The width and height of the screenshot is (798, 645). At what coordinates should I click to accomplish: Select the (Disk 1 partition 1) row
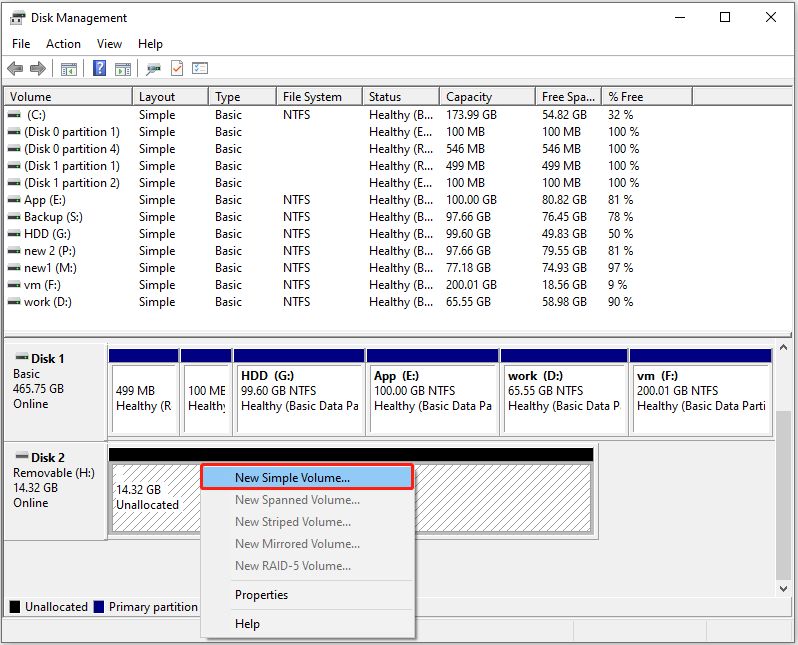tap(350, 166)
